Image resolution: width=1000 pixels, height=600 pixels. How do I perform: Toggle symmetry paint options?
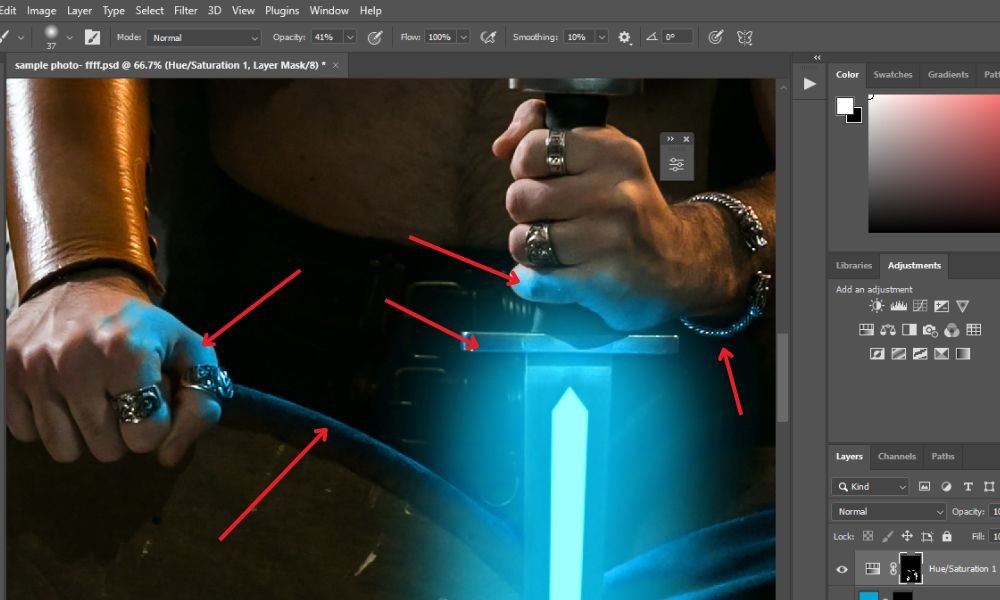coord(744,38)
